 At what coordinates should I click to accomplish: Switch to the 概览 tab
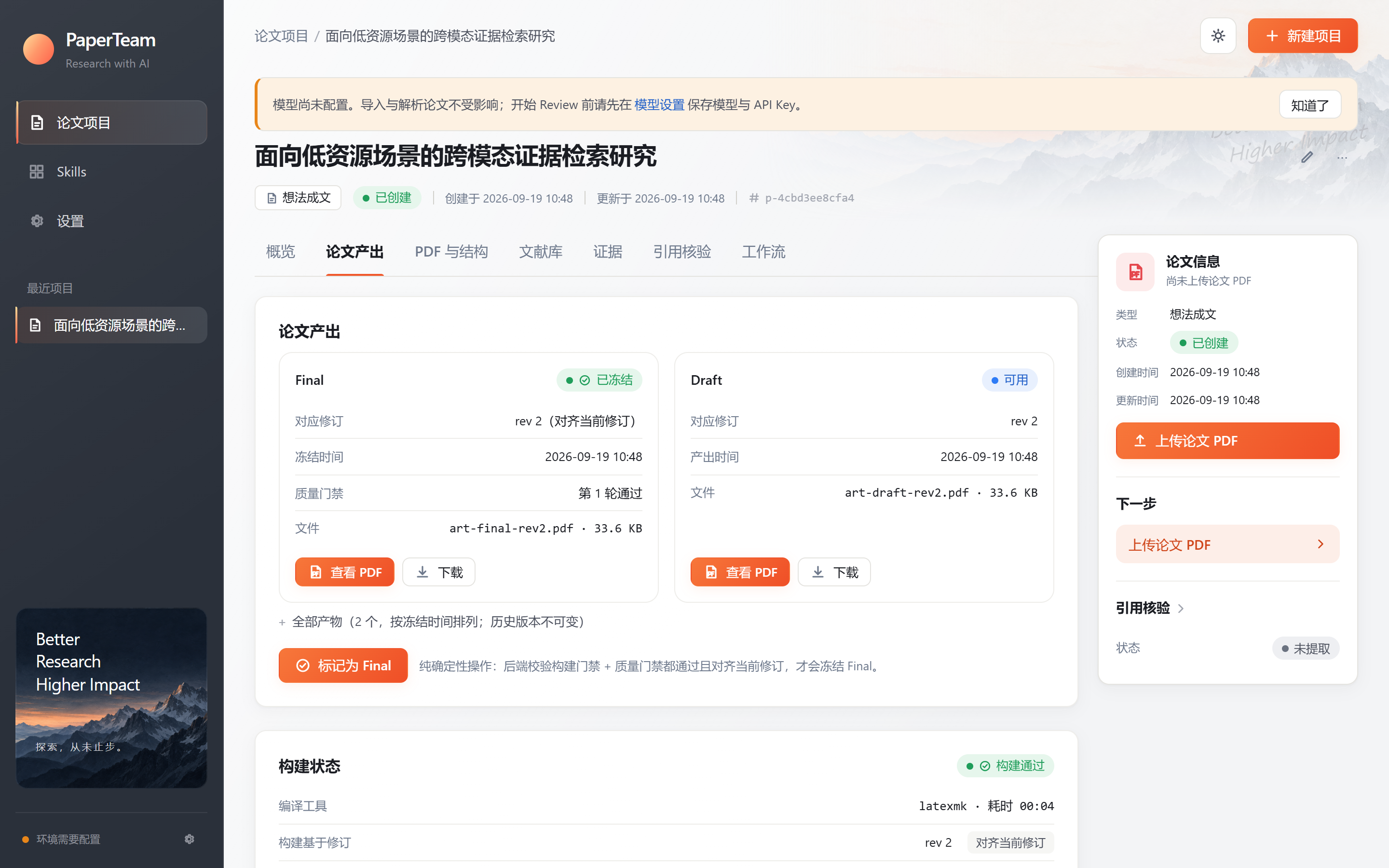280,251
